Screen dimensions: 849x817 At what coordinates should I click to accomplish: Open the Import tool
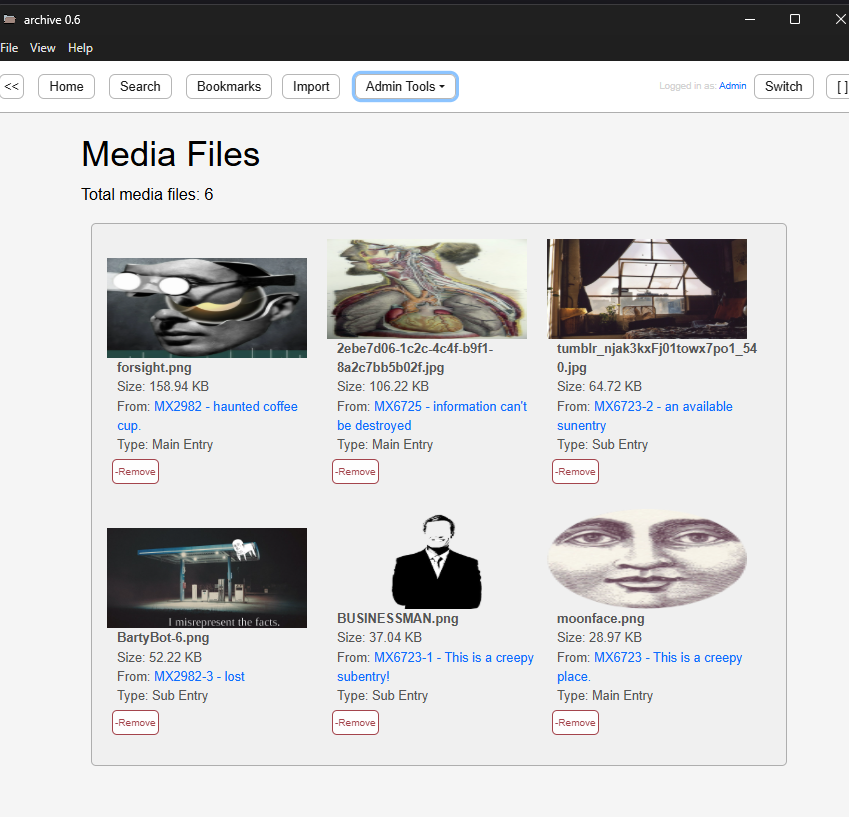[311, 86]
